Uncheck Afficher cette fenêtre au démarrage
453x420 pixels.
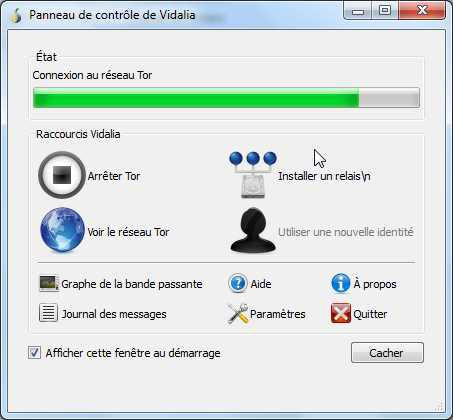tap(34, 353)
